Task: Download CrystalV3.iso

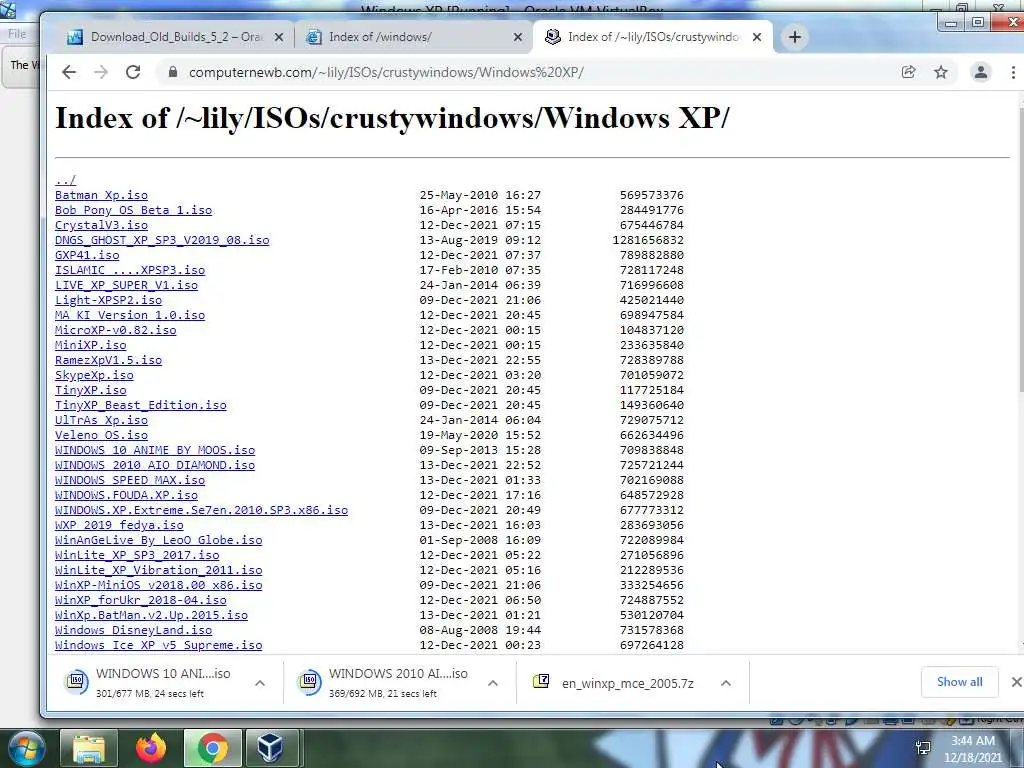Action: [x=101, y=225]
